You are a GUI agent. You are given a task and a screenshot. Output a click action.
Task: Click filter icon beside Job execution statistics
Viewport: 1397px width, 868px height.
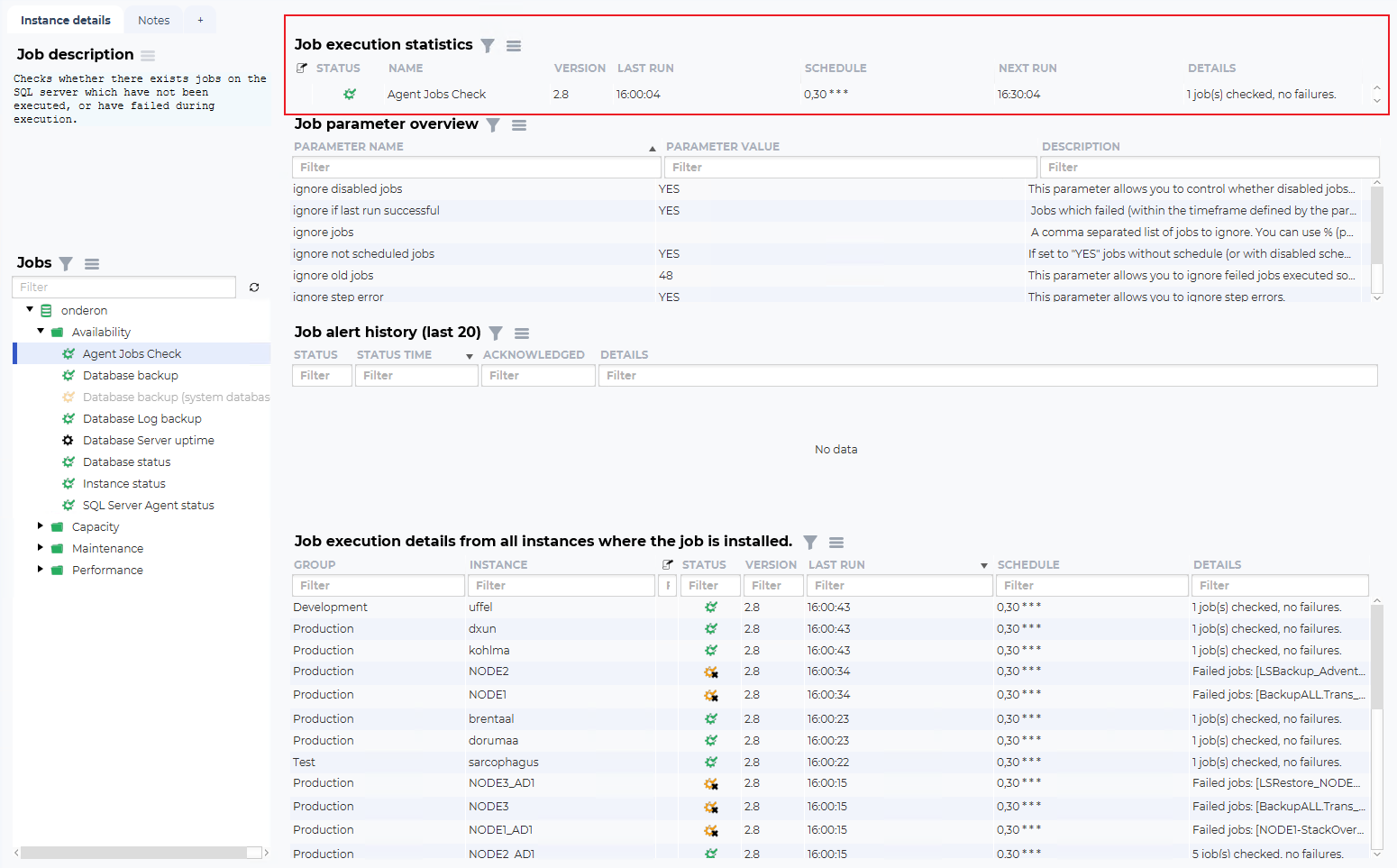488,46
